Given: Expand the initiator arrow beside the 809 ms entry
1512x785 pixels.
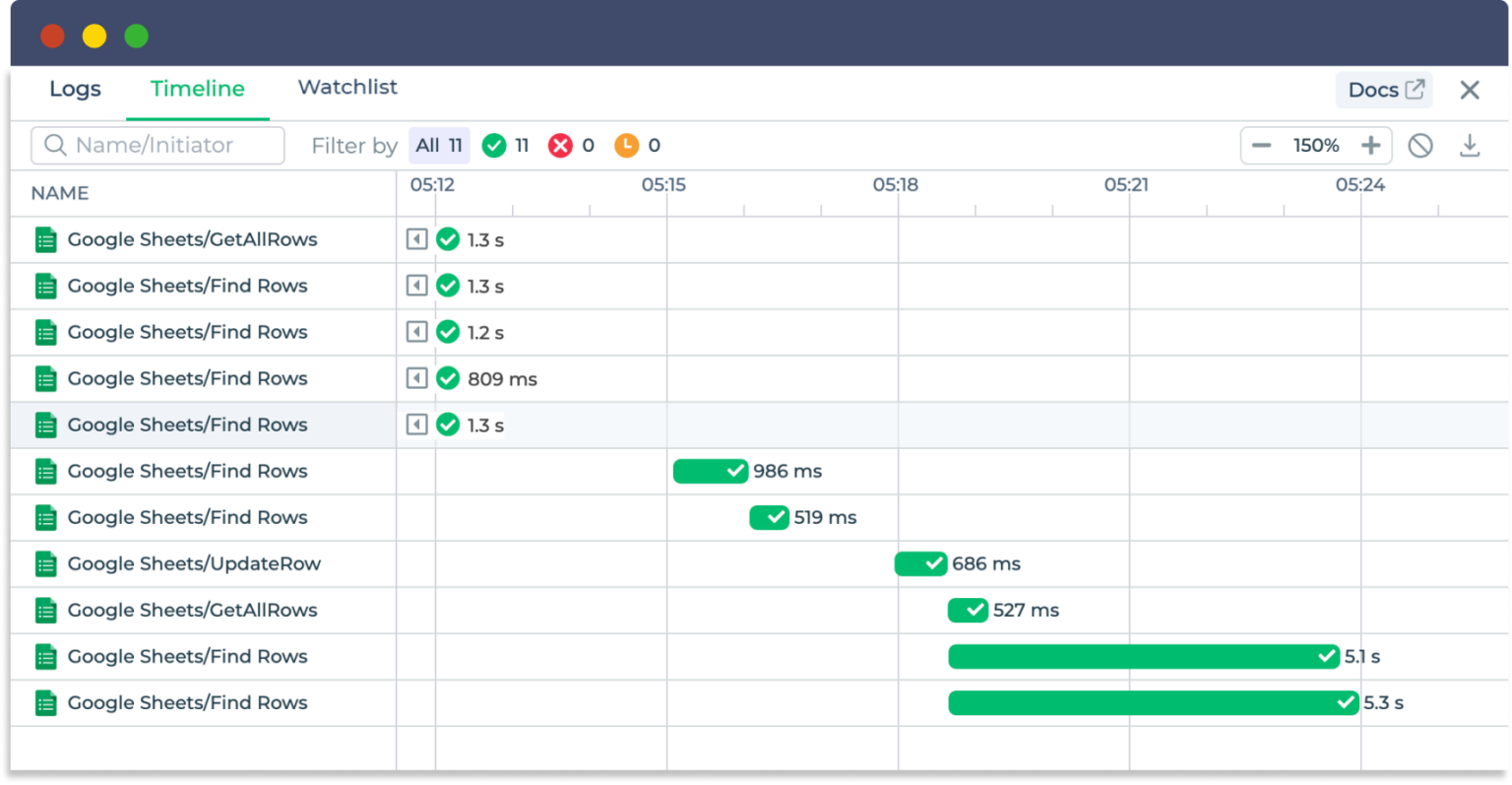Looking at the screenshot, I should click(416, 378).
